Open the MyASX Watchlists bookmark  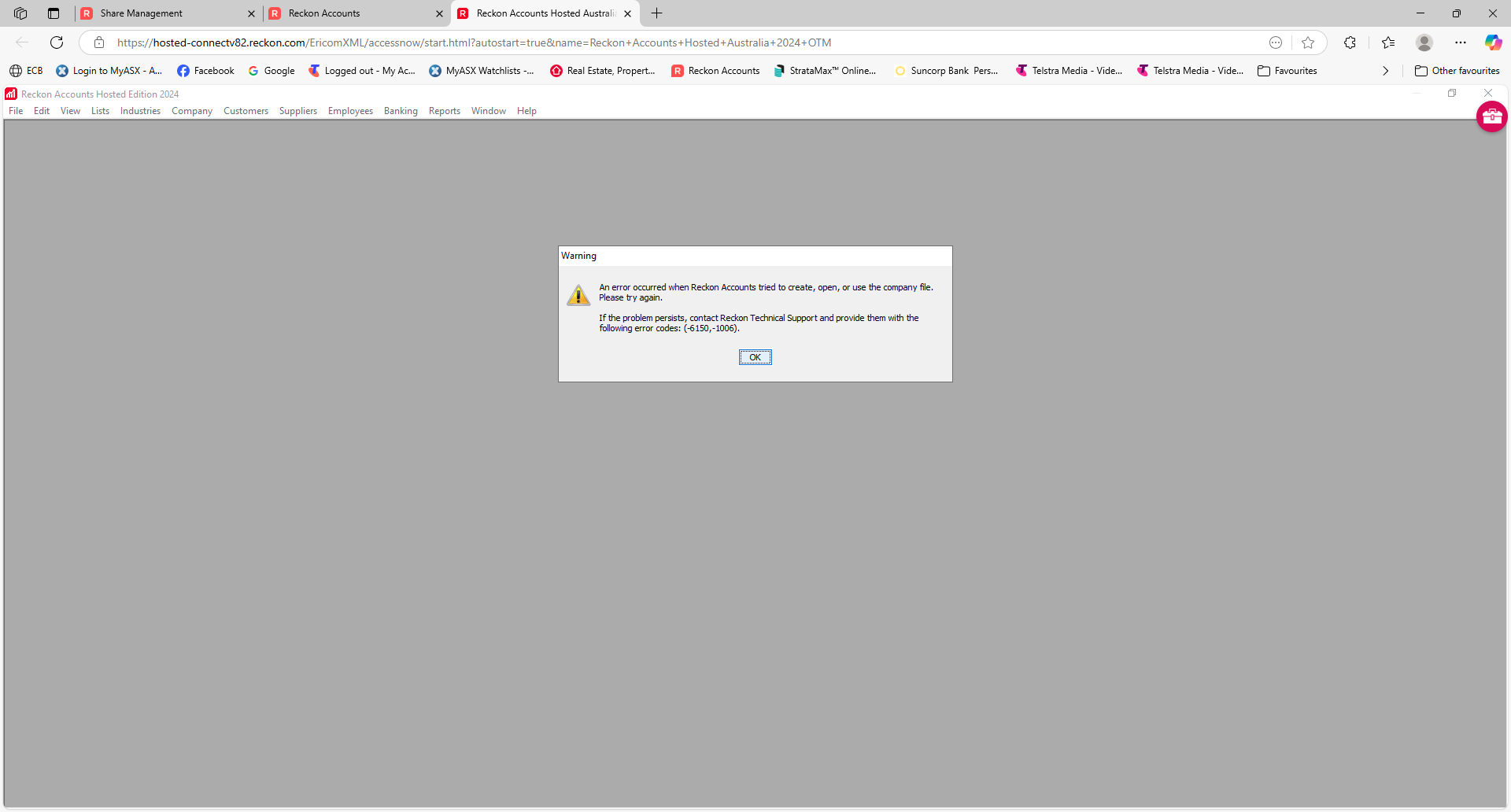482,71
